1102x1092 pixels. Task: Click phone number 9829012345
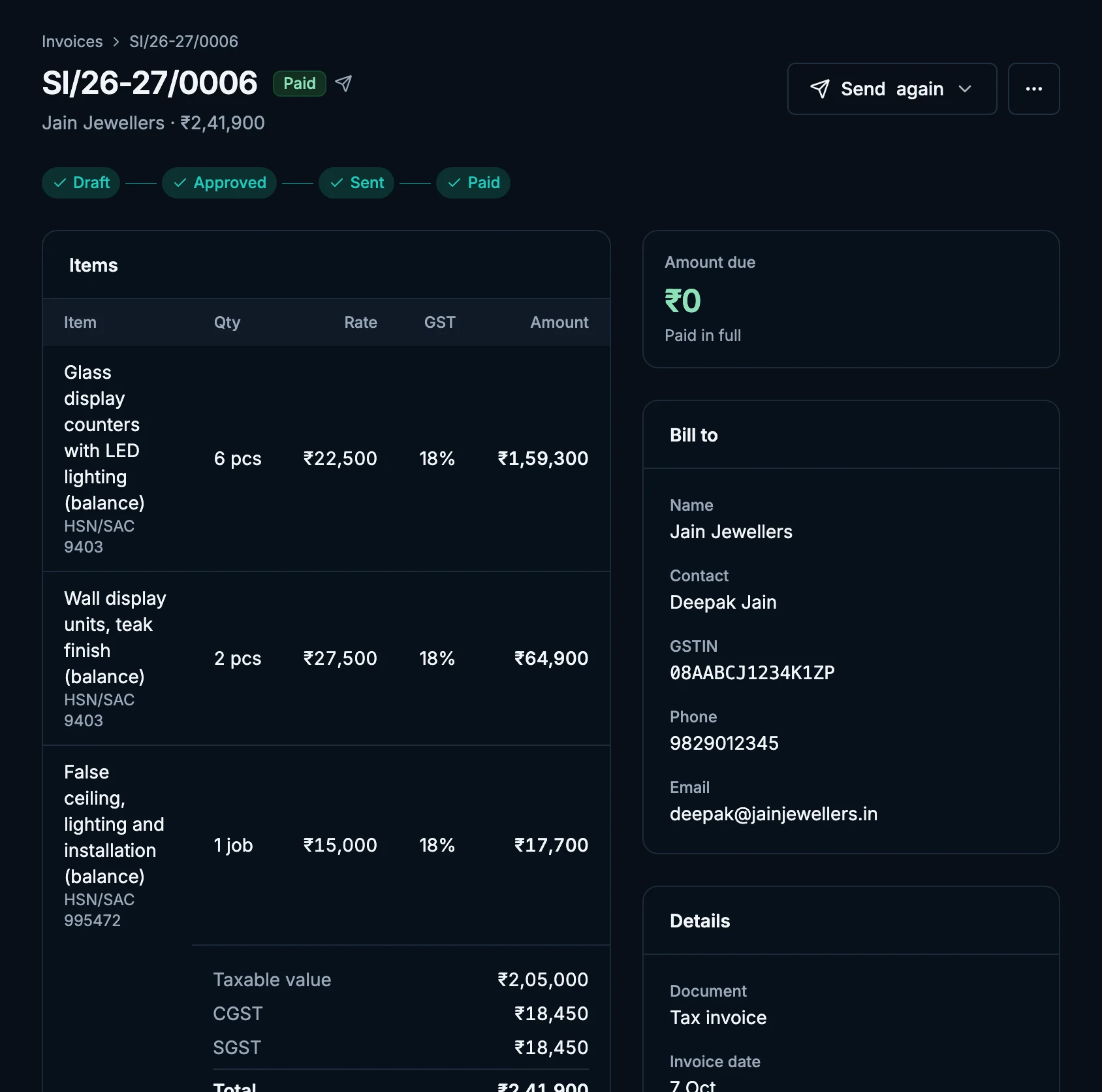click(725, 743)
